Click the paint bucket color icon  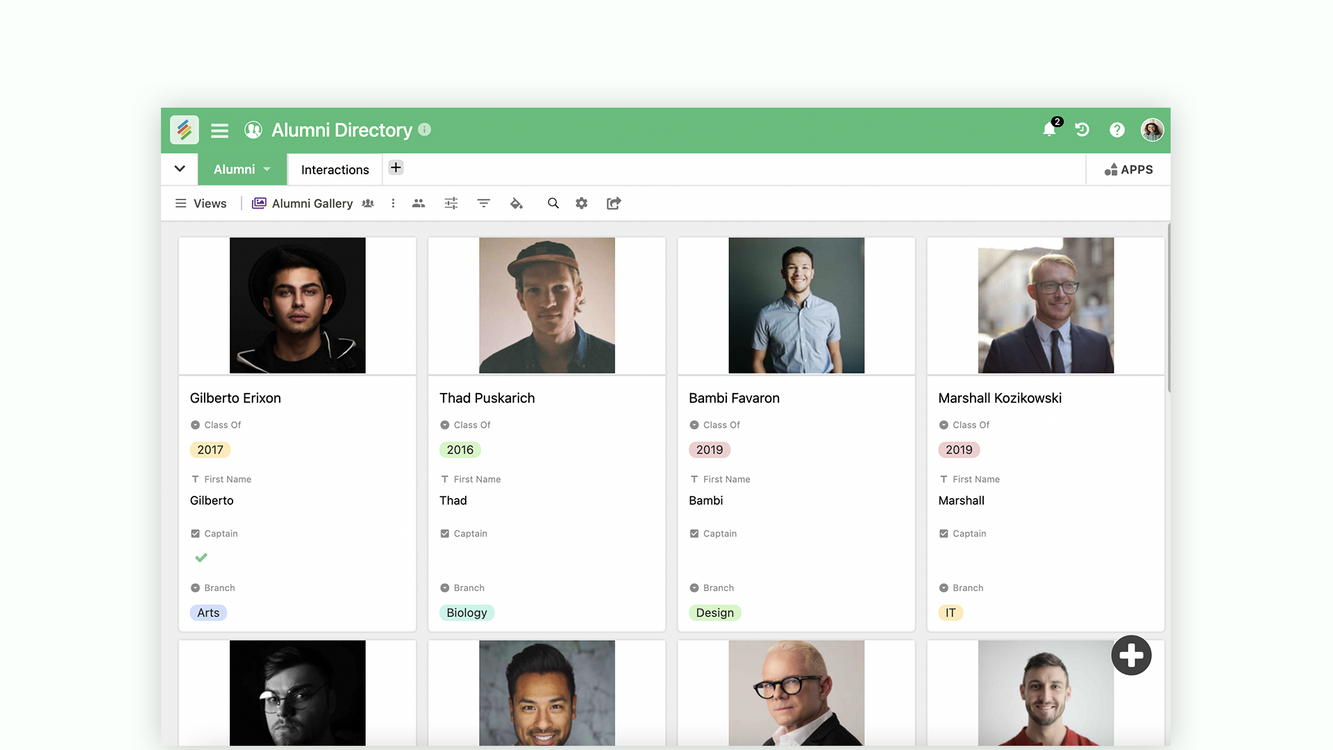pyautogui.click(x=516, y=203)
